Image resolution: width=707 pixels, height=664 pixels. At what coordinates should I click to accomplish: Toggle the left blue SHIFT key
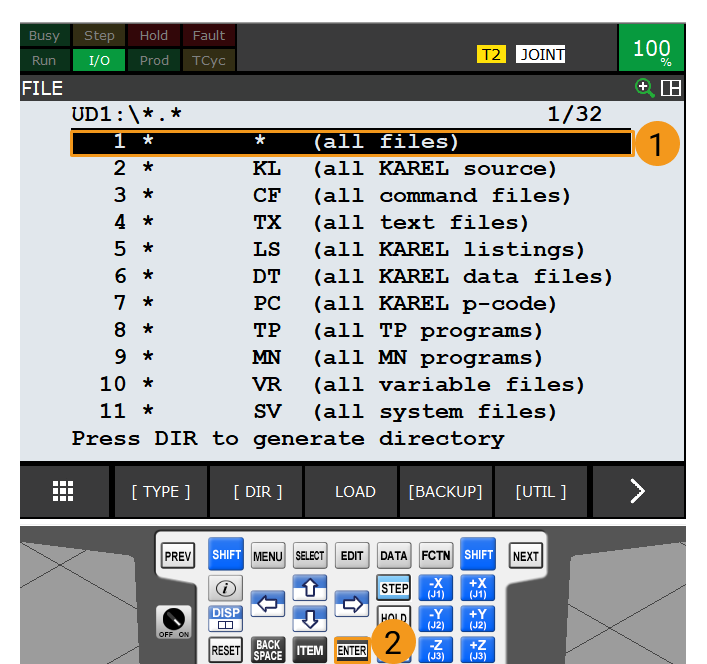(x=226, y=554)
